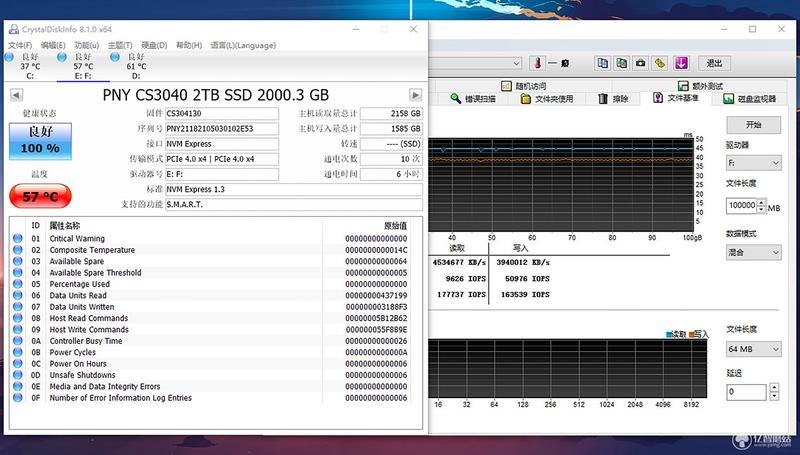Screen dimensions: 800x455
Task: Click the 开始 start button
Action: (754, 125)
